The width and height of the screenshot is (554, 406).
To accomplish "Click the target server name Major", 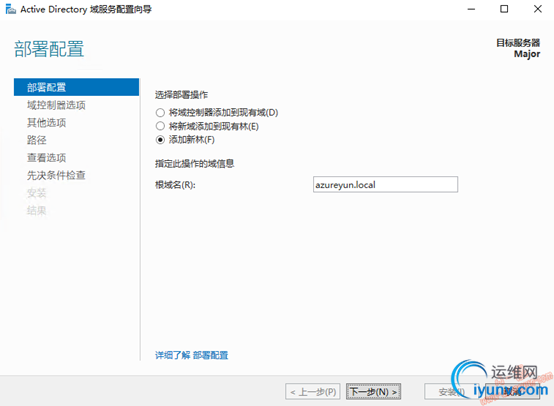I will [x=527, y=54].
